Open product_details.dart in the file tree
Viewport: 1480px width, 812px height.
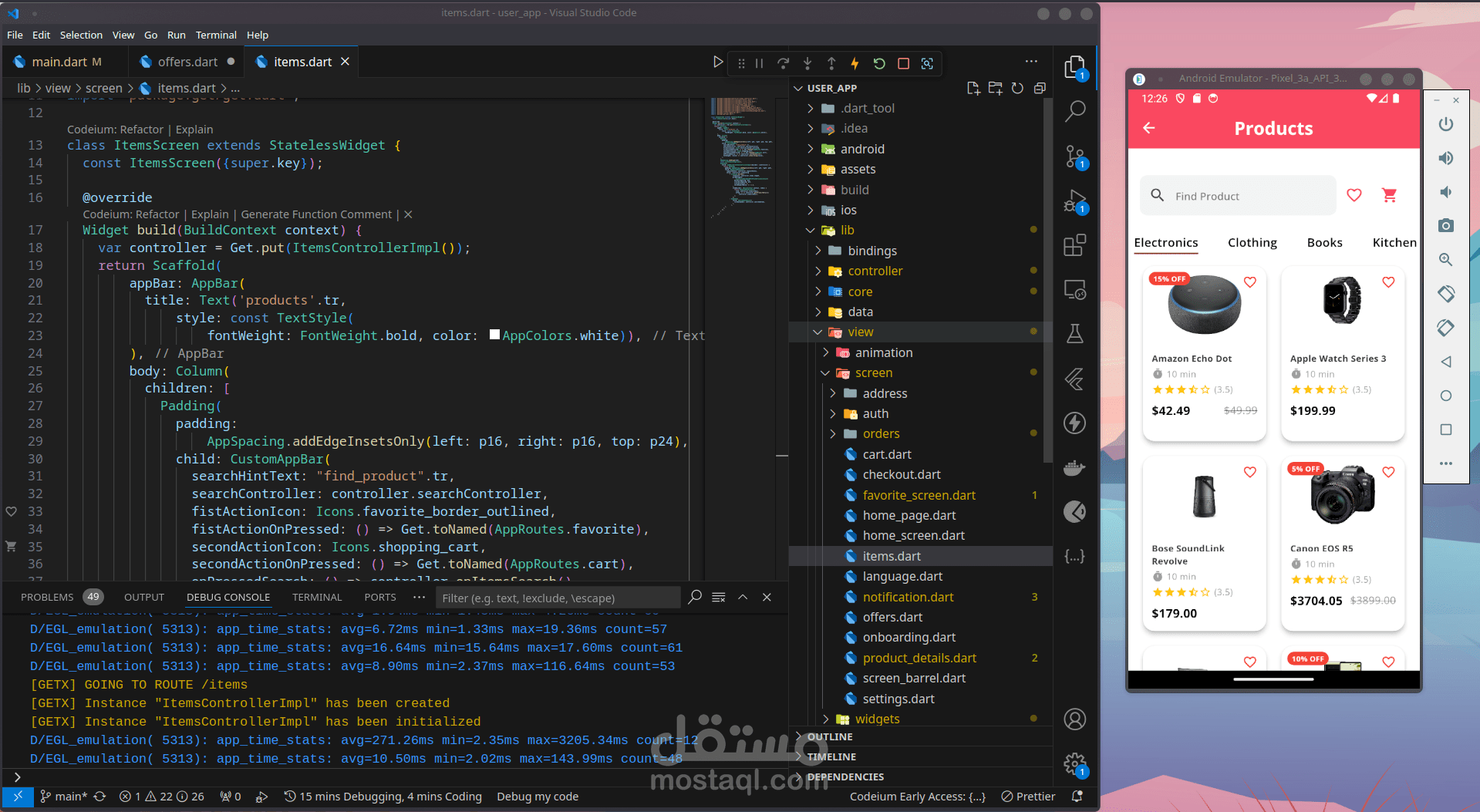coord(919,658)
